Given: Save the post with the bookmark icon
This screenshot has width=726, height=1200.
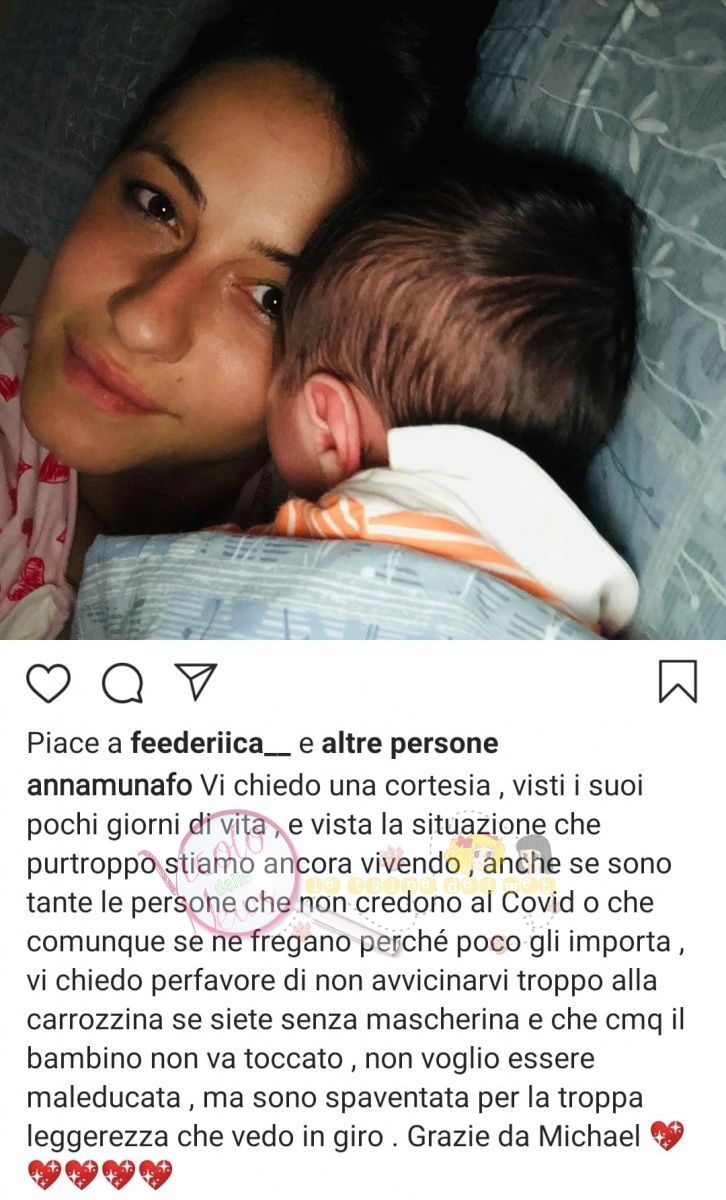Looking at the screenshot, I should [677, 682].
